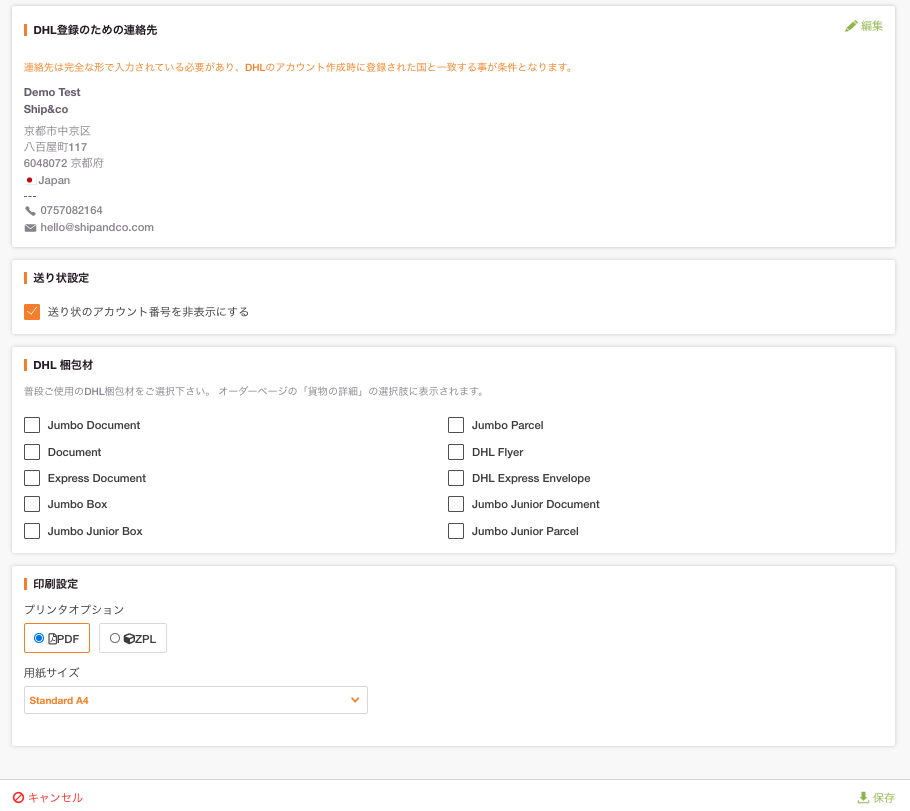Viewport: 910px width, 811px height.
Task: Click the ZPL box icon
Action: tap(129, 639)
